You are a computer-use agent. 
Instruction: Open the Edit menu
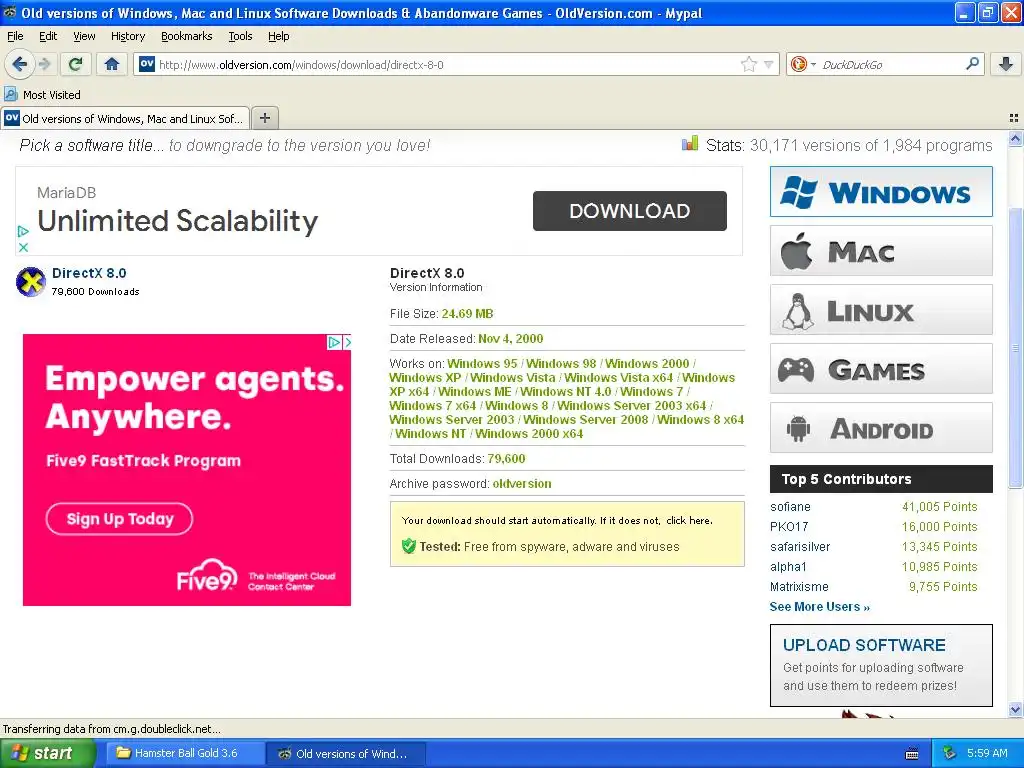48,36
